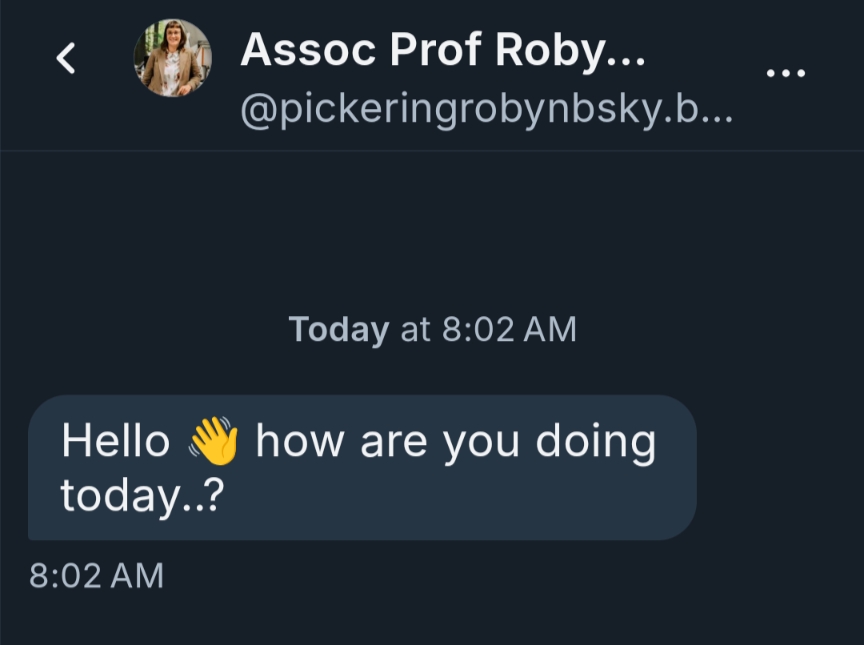
Task: Expand the ellipsis menu beside the profile name
Action: 785,73
